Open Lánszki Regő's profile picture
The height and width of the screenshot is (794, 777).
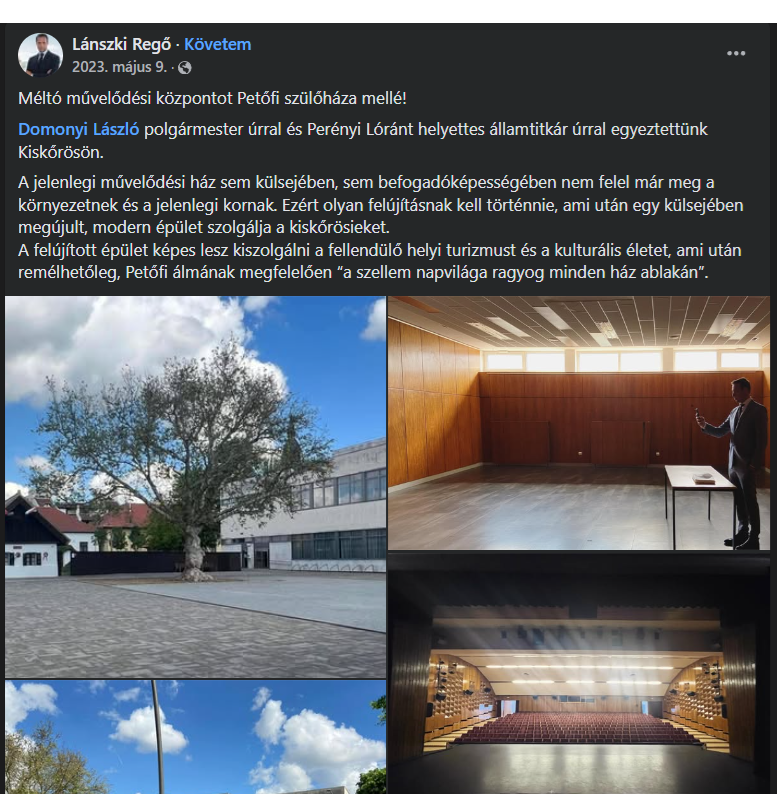(40, 55)
